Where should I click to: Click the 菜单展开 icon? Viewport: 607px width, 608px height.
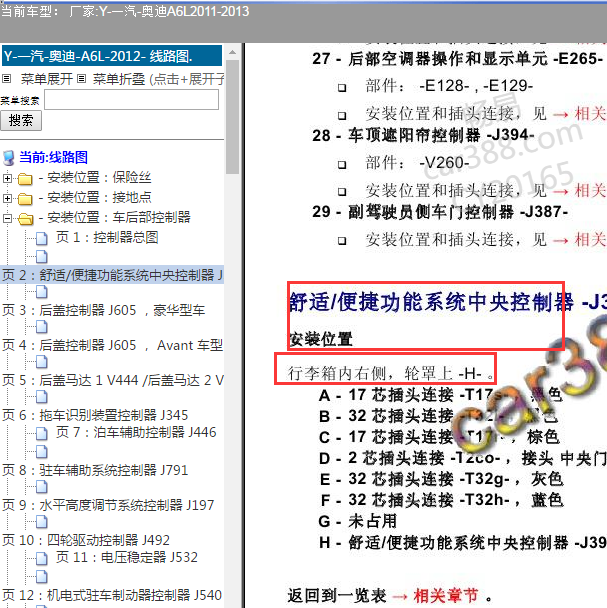(7, 79)
